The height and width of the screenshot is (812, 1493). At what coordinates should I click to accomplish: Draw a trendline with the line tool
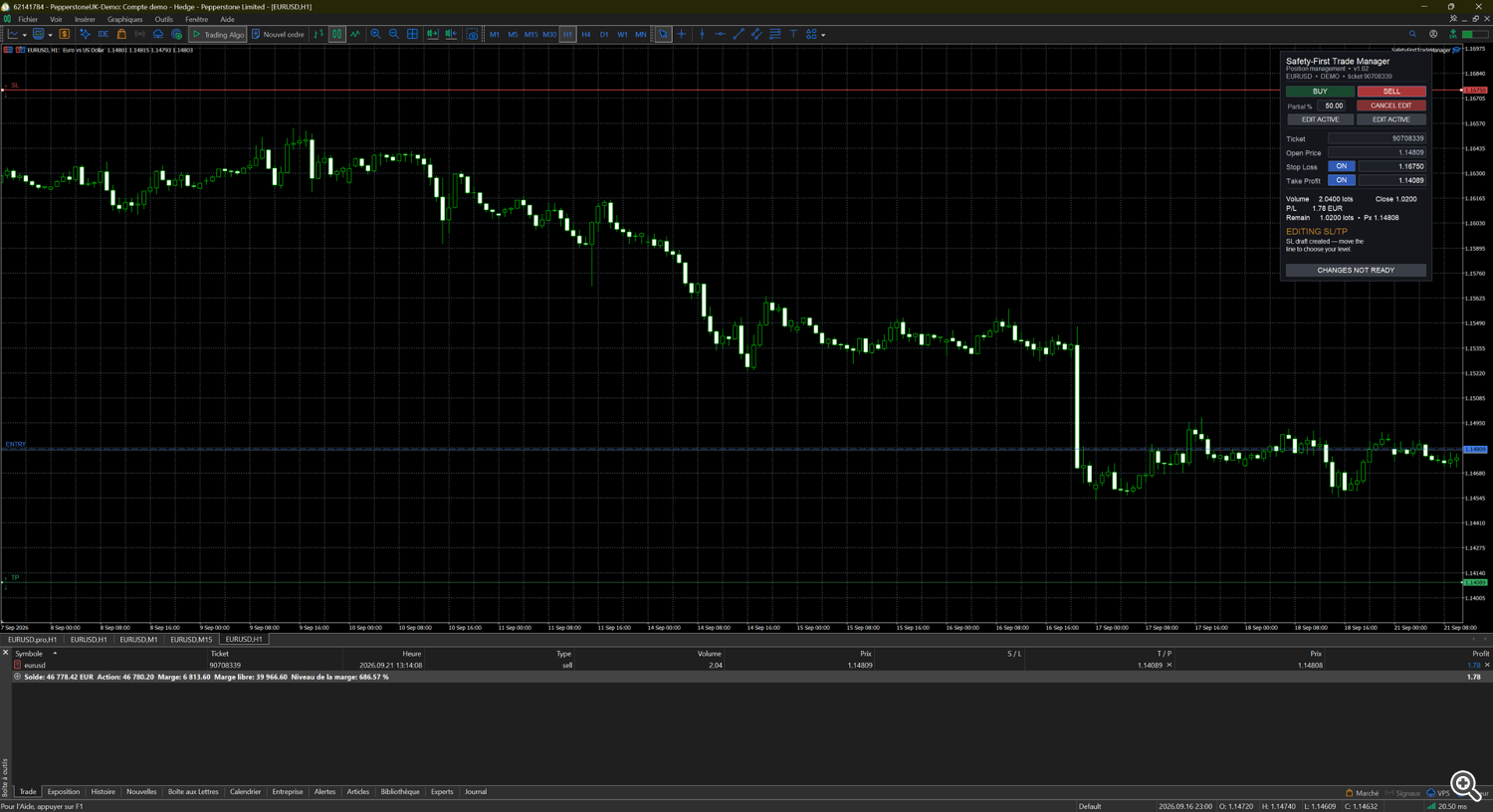click(x=739, y=34)
